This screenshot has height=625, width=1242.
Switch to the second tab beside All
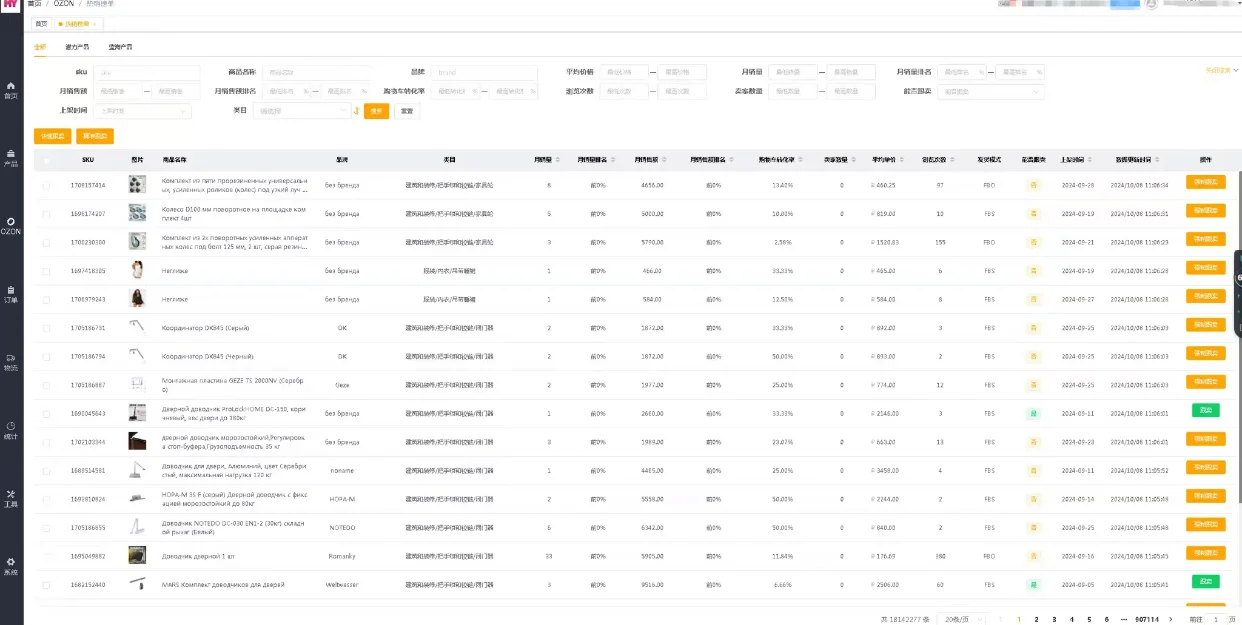(77, 47)
